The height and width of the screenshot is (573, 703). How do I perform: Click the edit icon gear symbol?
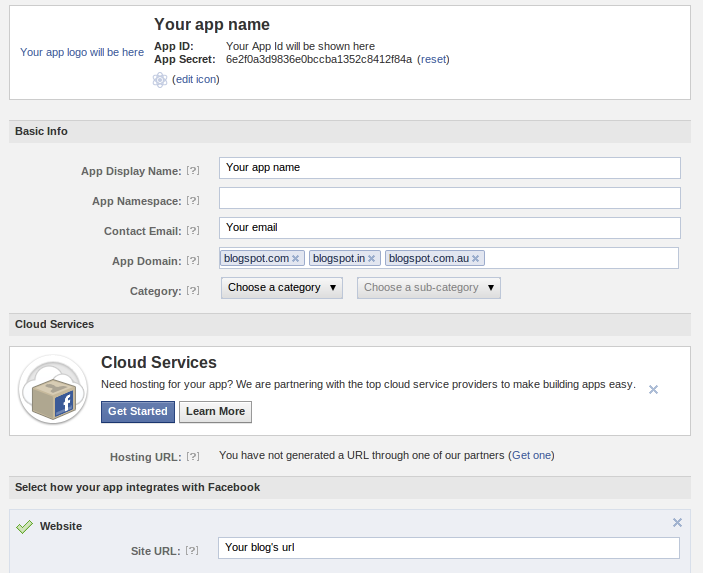pos(160,80)
